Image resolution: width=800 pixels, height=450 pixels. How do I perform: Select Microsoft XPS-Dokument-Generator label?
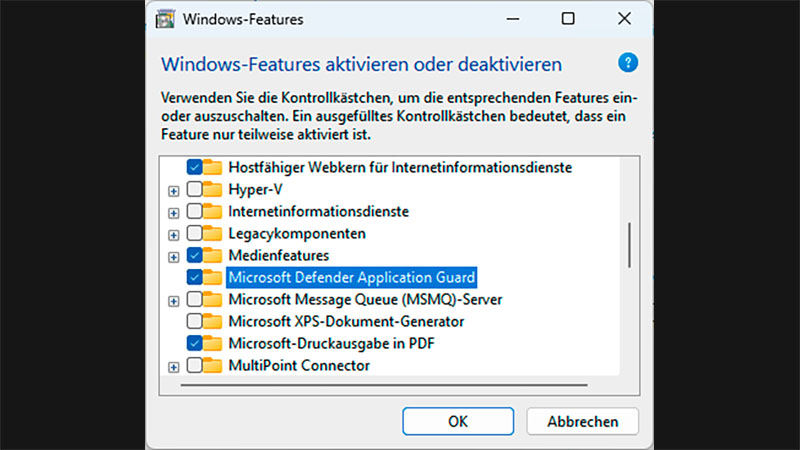[x=346, y=321]
